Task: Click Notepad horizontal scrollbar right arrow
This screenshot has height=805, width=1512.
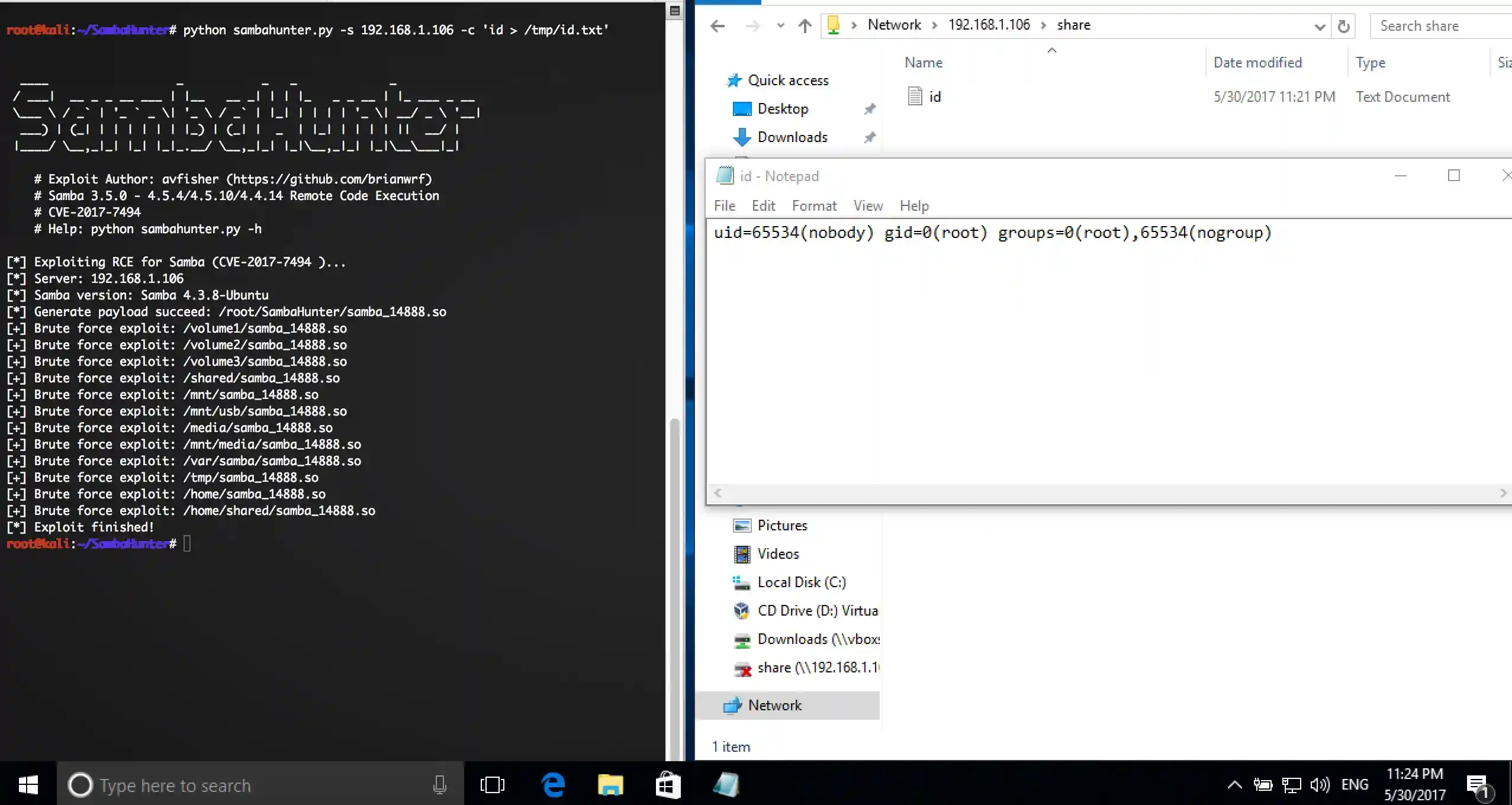Action: 1503,492
